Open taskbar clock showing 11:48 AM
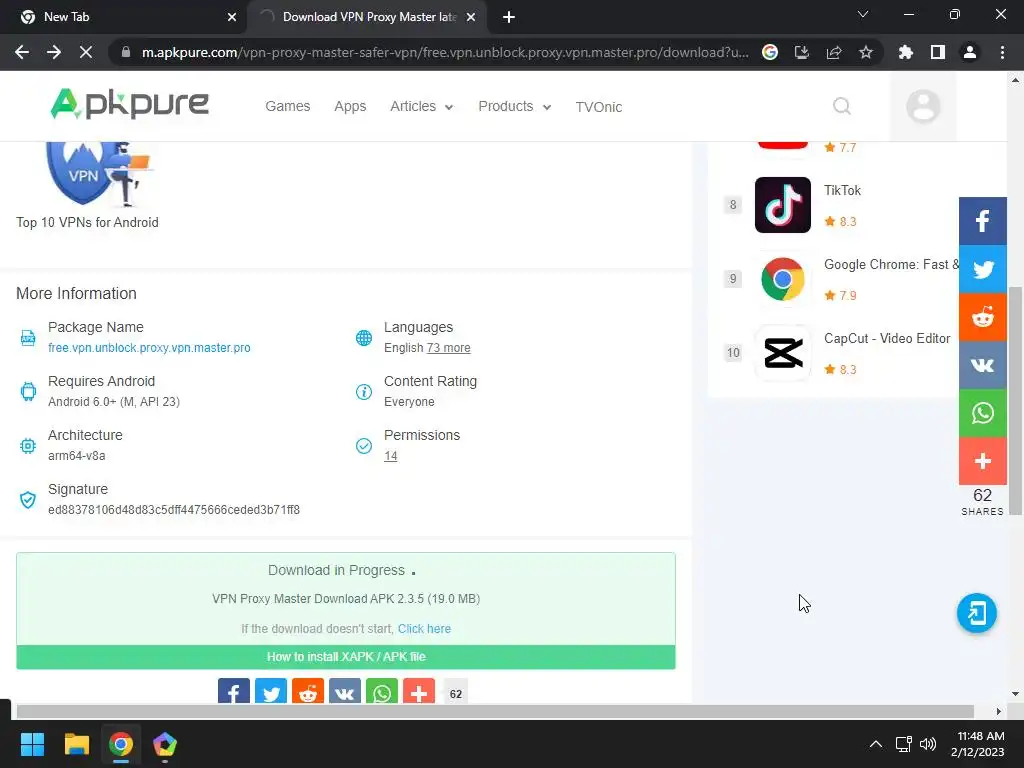 point(978,744)
